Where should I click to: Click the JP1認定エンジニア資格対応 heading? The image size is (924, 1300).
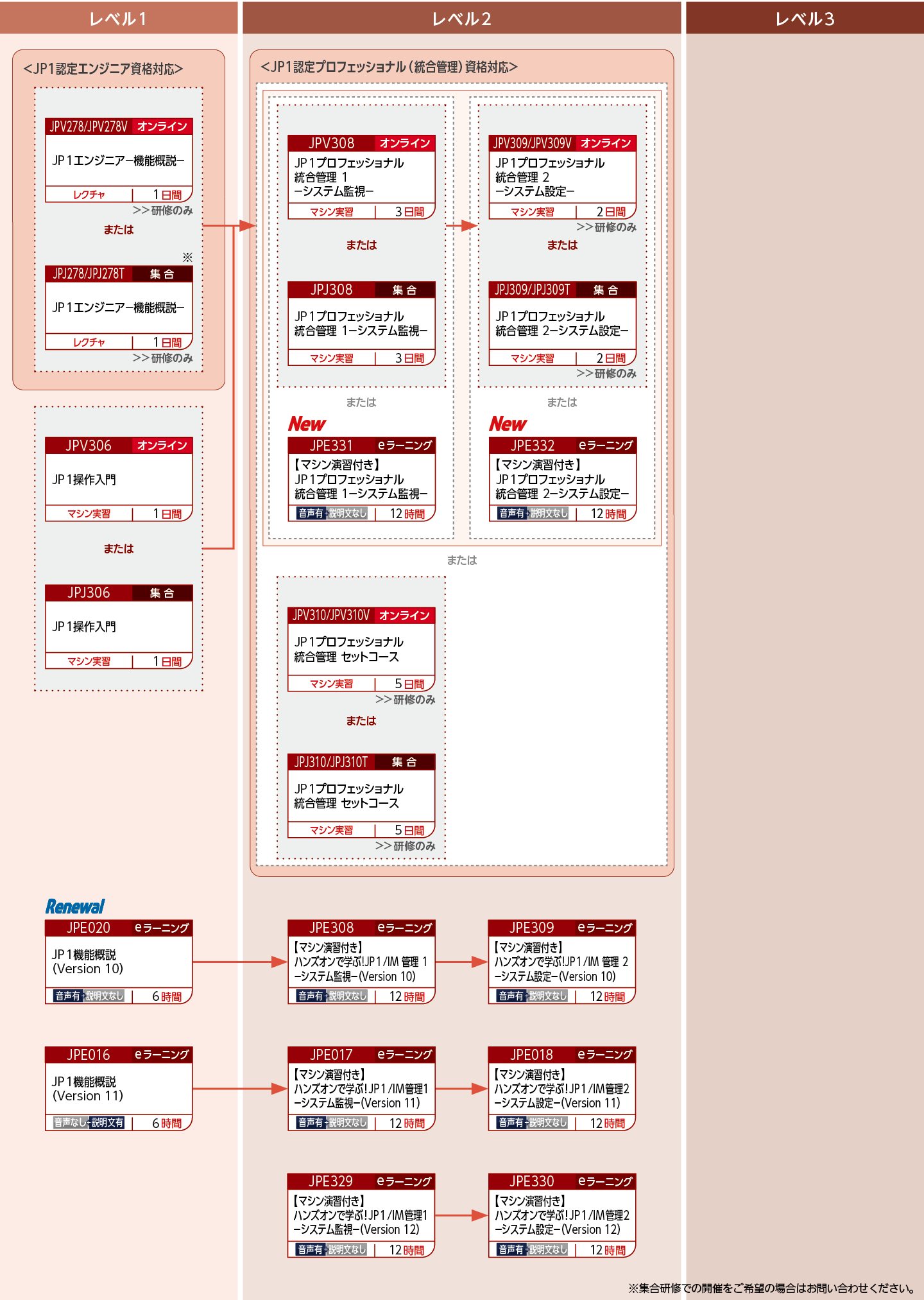click(x=103, y=69)
